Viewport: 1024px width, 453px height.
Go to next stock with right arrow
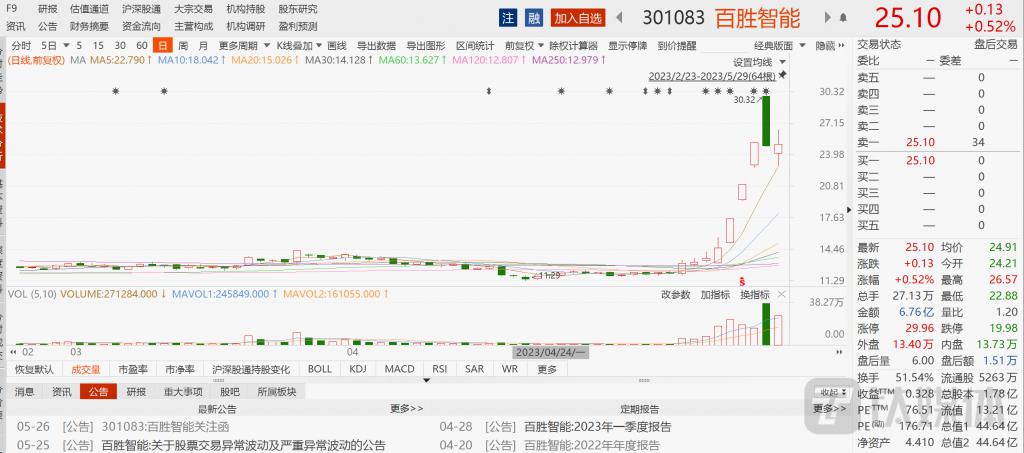(x=827, y=18)
